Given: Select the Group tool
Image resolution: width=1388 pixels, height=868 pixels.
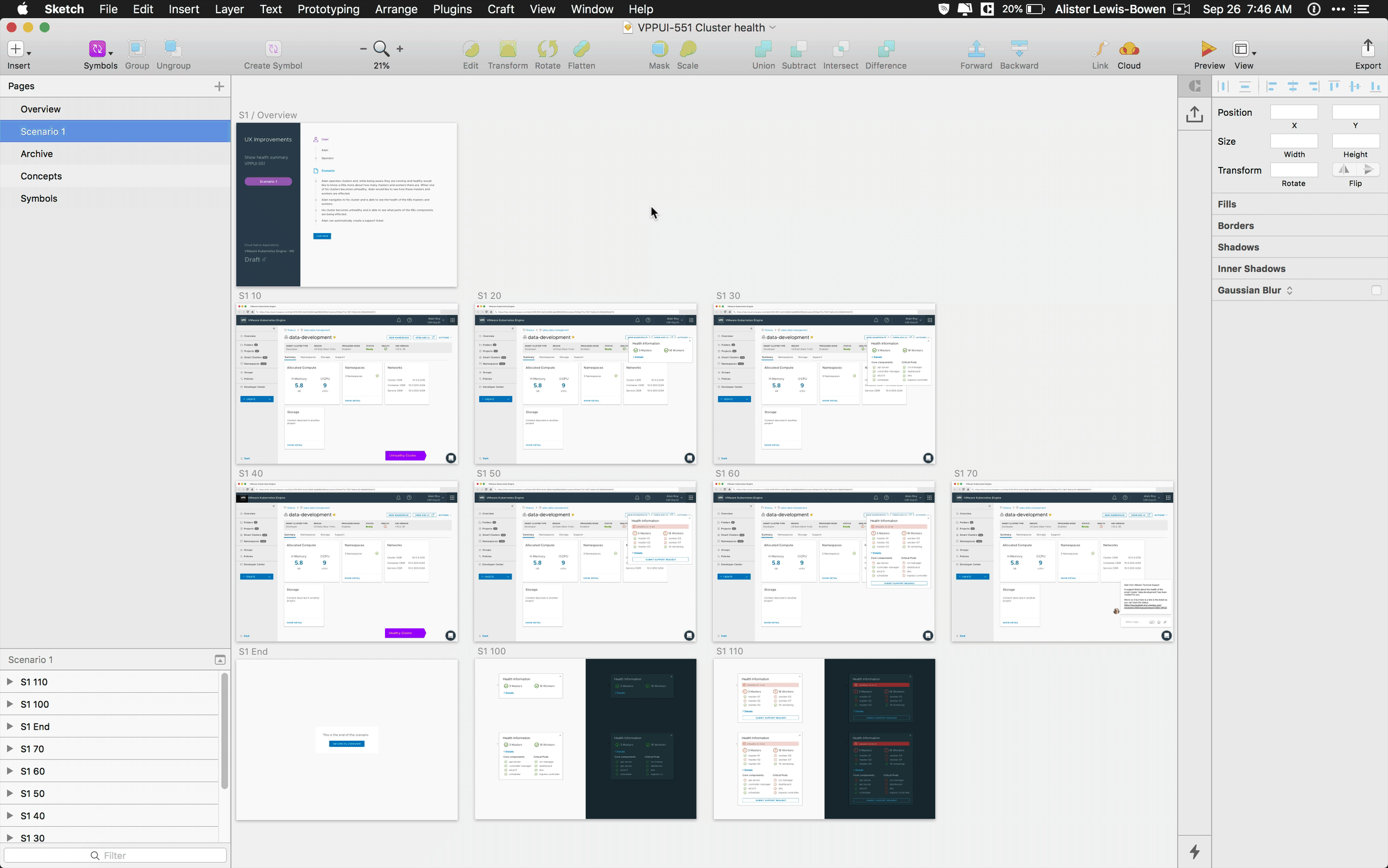Looking at the screenshot, I should pos(137,54).
